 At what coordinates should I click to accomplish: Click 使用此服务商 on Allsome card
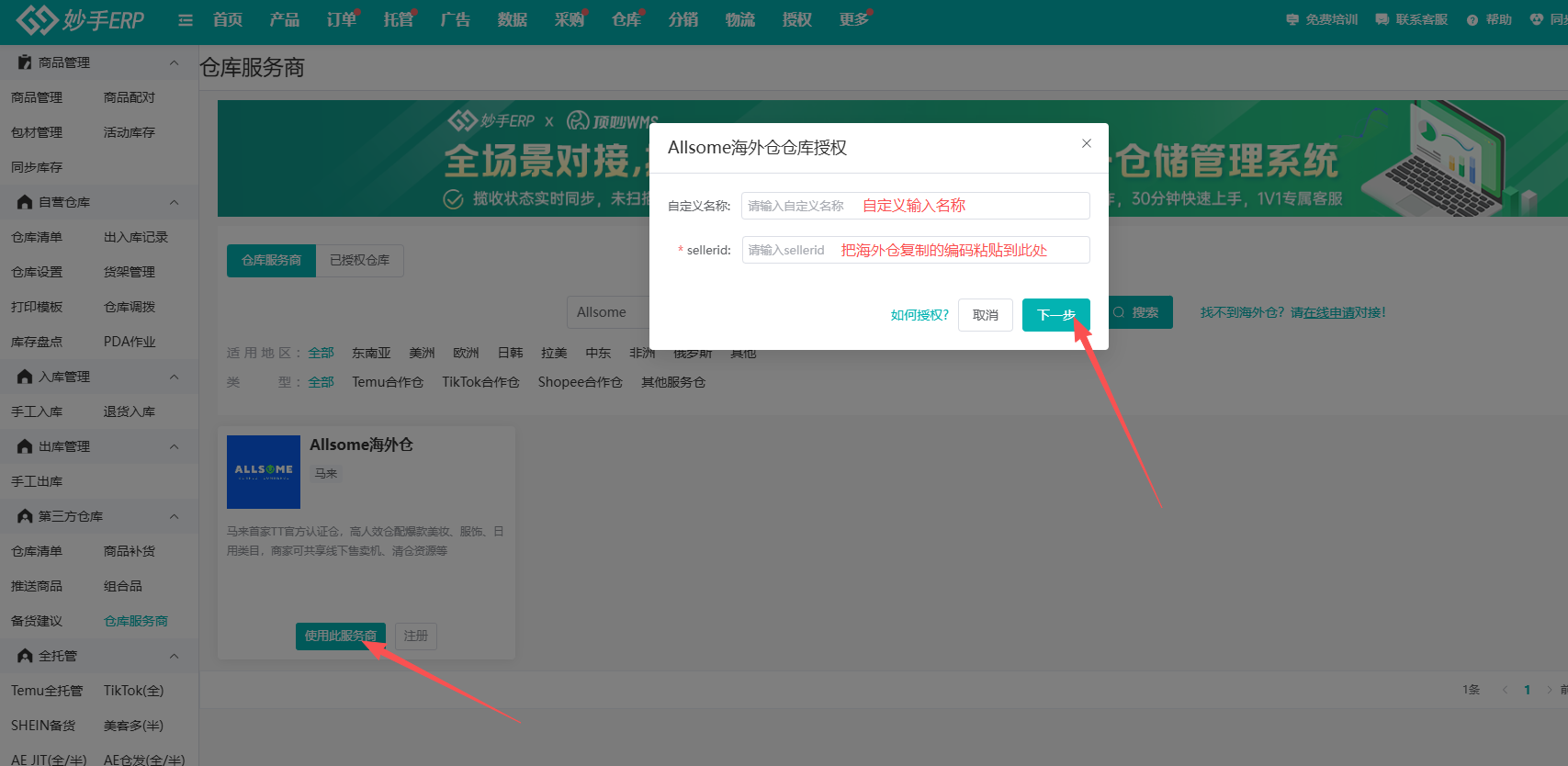tap(341, 636)
